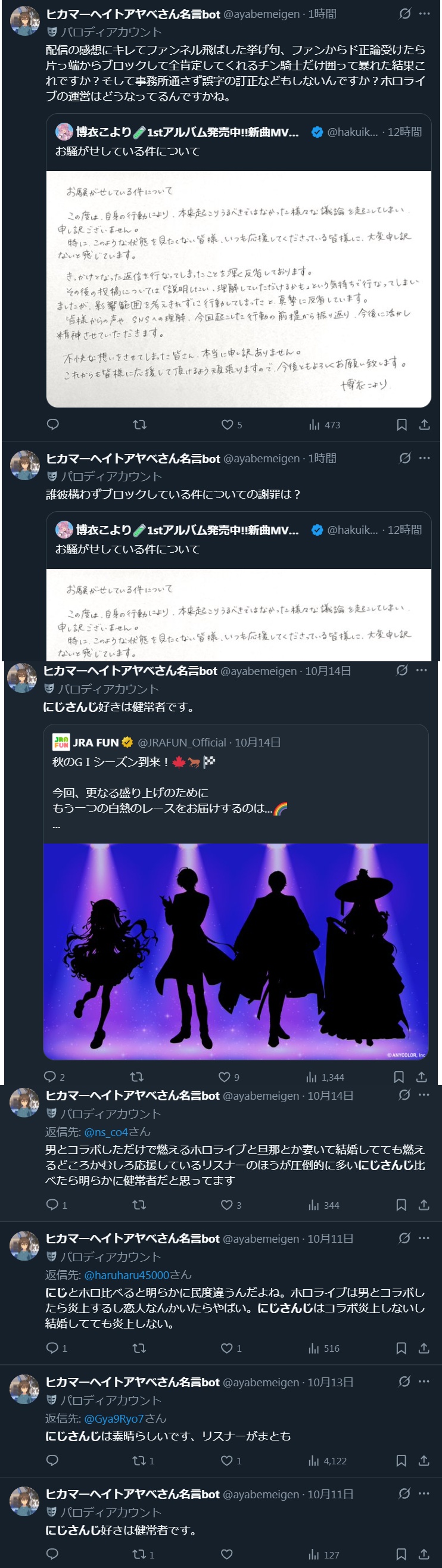Share the first tweet with 473 views
The image size is (442, 1568).
coord(424,425)
